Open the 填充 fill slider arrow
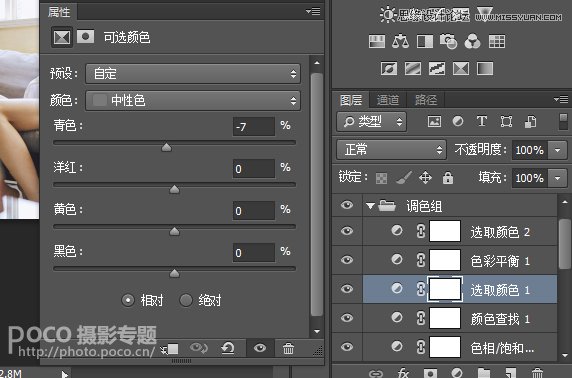This screenshot has width=572, height=378. click(x=558, y=178)
